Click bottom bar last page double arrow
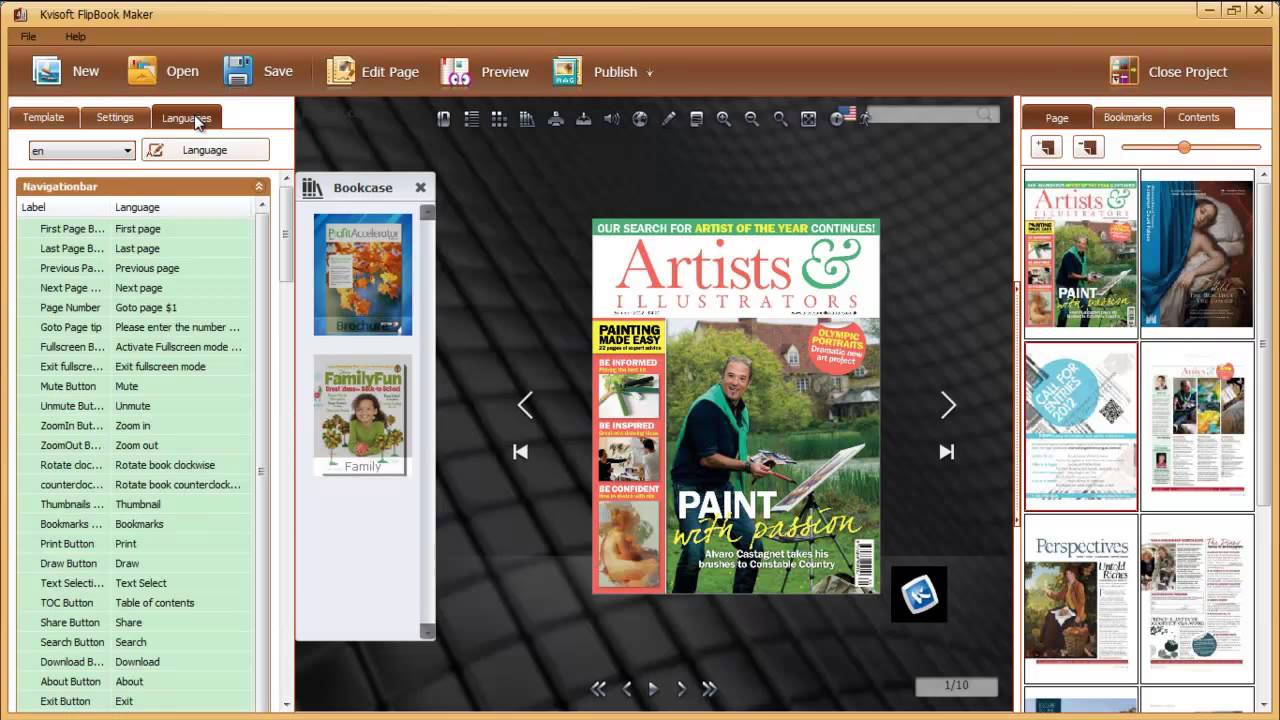This screenshot has width=1280, height=720. (709, 689)
